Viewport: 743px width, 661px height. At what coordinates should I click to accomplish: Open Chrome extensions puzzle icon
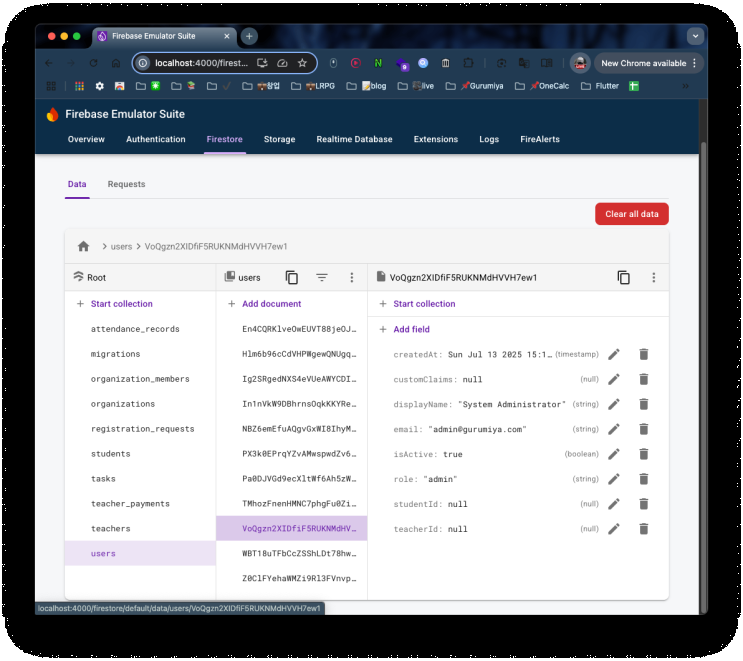pos(468,63)
